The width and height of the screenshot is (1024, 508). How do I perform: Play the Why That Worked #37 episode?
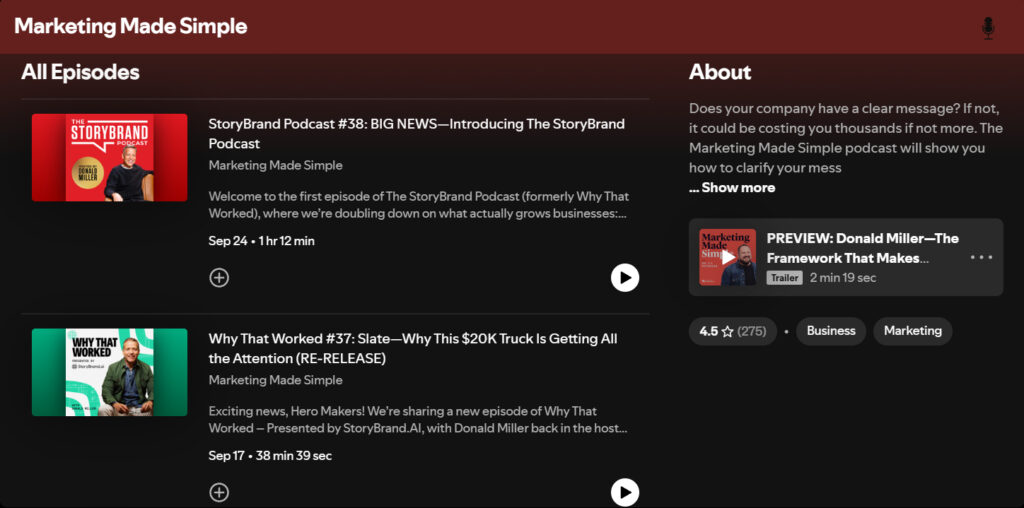(625, 492)
